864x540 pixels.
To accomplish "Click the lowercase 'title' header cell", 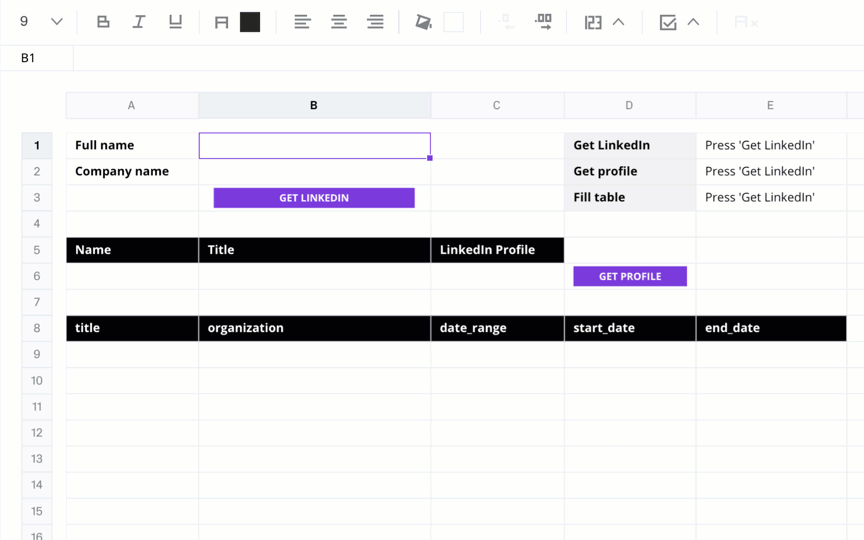I will point(132,328).
